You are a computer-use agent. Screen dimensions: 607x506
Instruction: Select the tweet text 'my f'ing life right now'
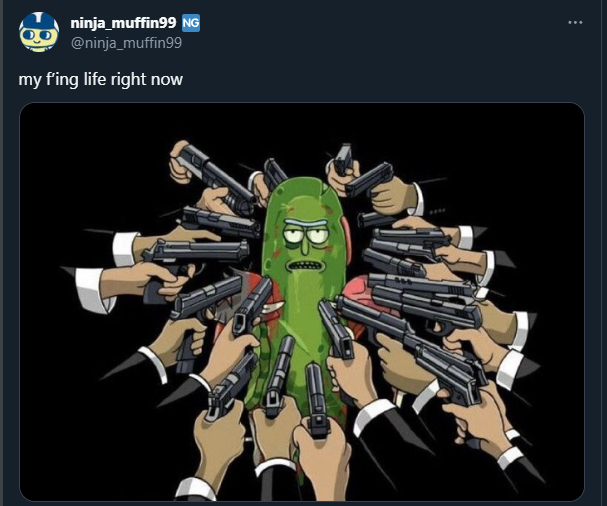(101, 79)
